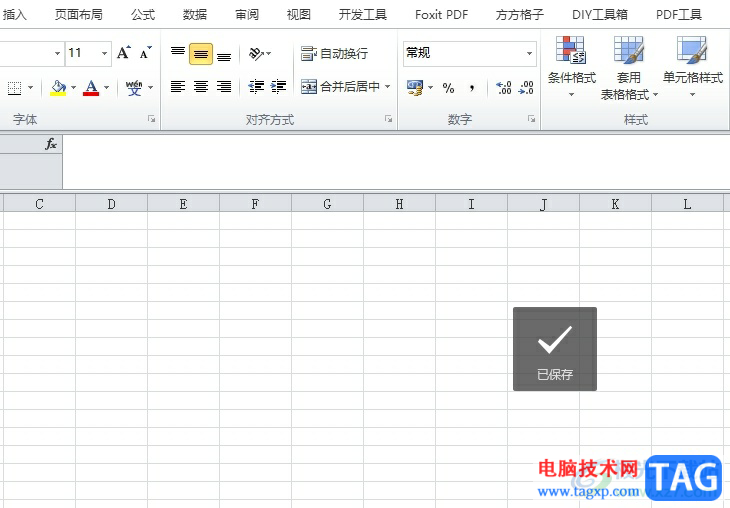Image resolution: width=730 pixels, height=508 pixels.
Task: Open 开发工具 tab
Action: point(363,15)
